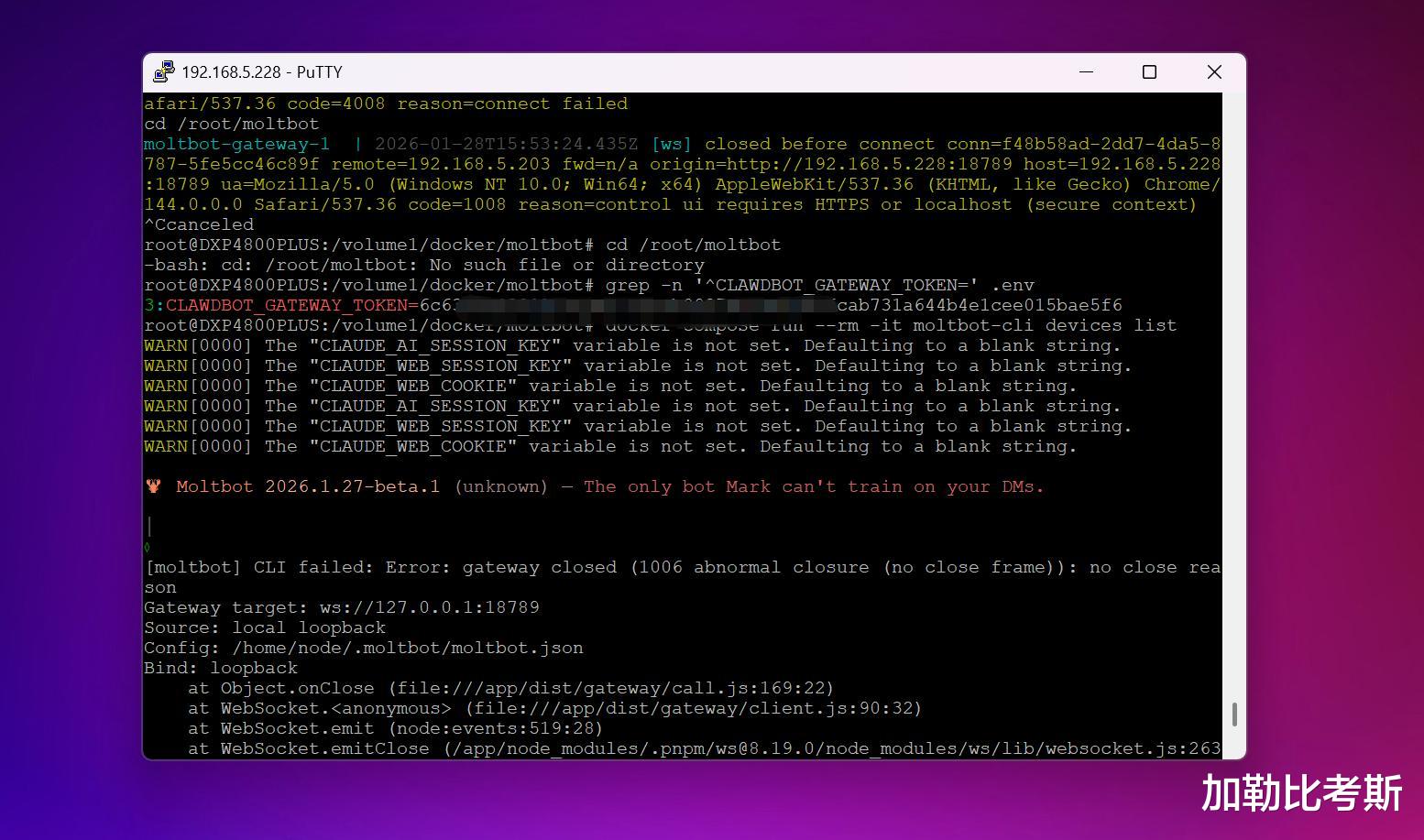Click the 'Source: local loopback' line
This screenshot has width=1424, height=840.
tap(265, 627)
